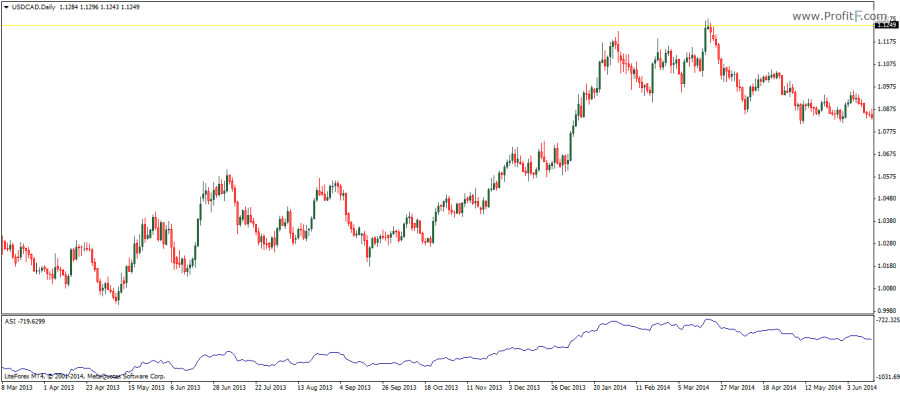Click the 3 Dec 2013 date label
This screenshot has height=393, width=900.
coord(525,387)
